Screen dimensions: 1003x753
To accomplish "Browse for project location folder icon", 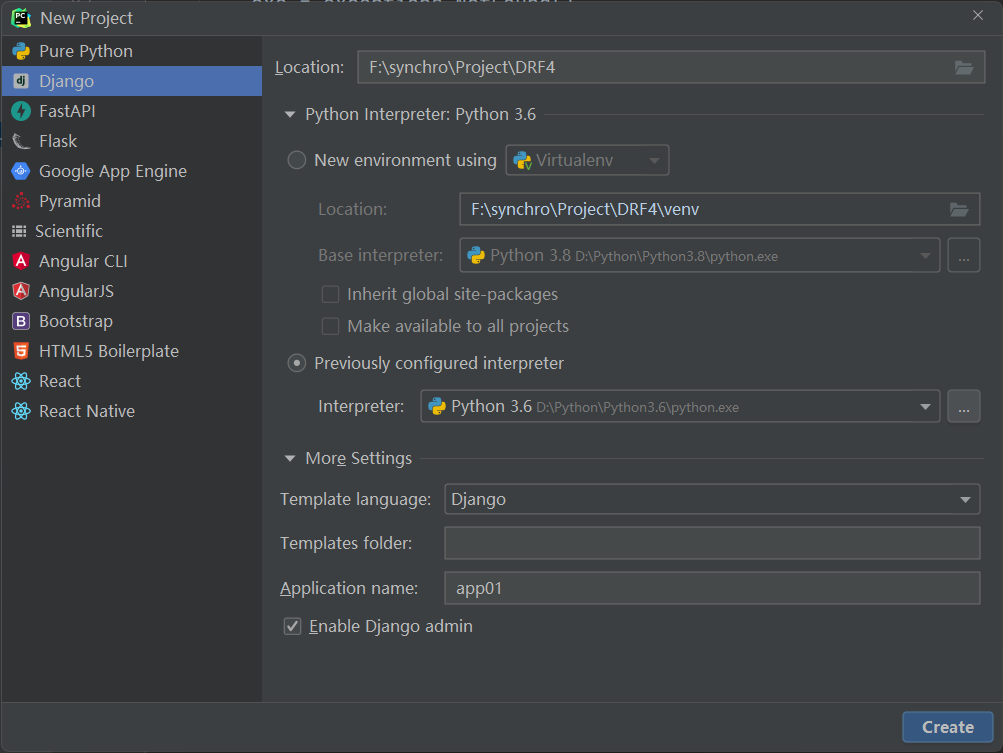I will click(963, 67).
